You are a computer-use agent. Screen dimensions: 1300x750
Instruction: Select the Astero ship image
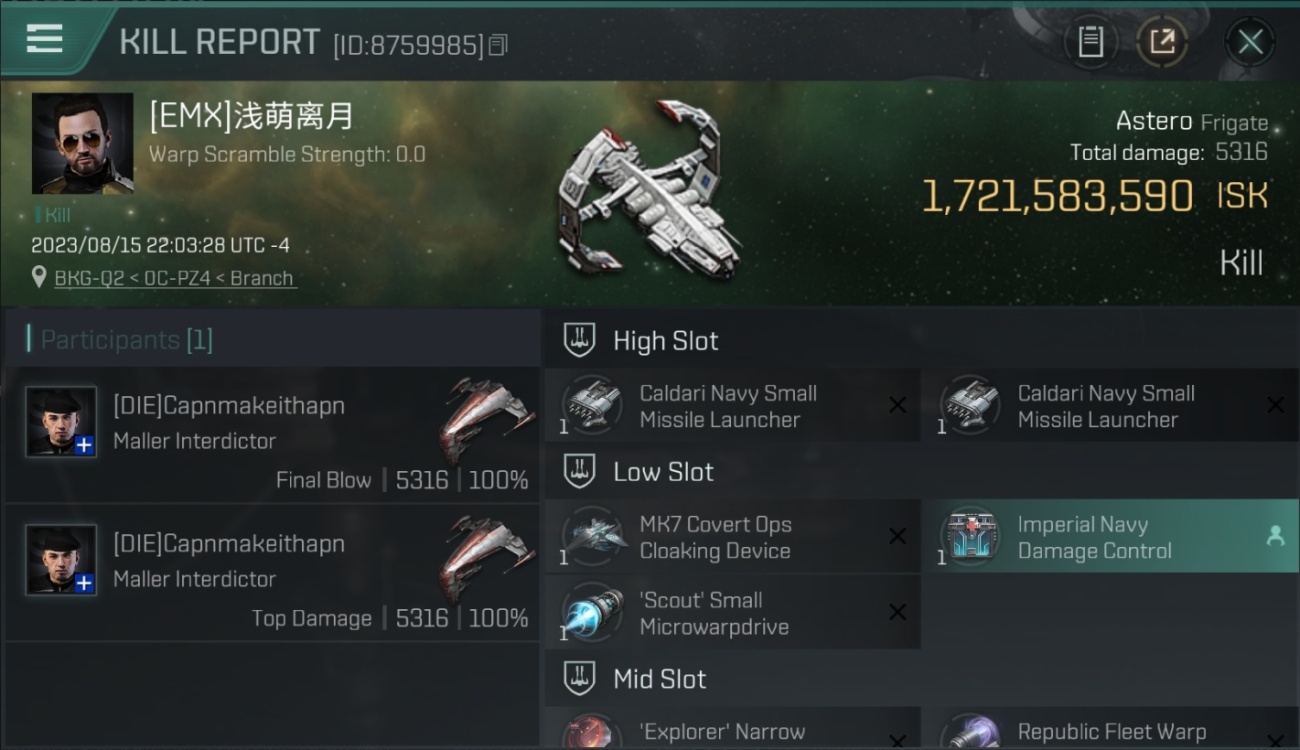648,189
